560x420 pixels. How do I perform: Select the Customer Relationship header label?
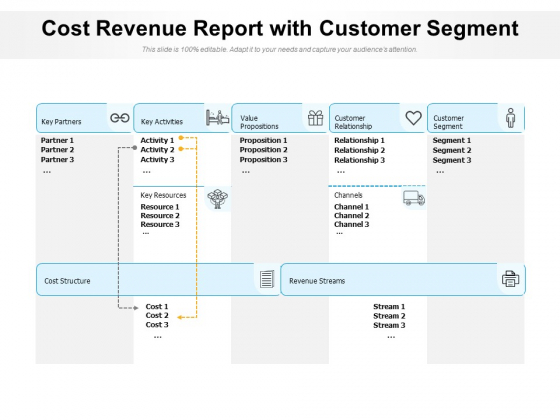[x=353, y=122]
